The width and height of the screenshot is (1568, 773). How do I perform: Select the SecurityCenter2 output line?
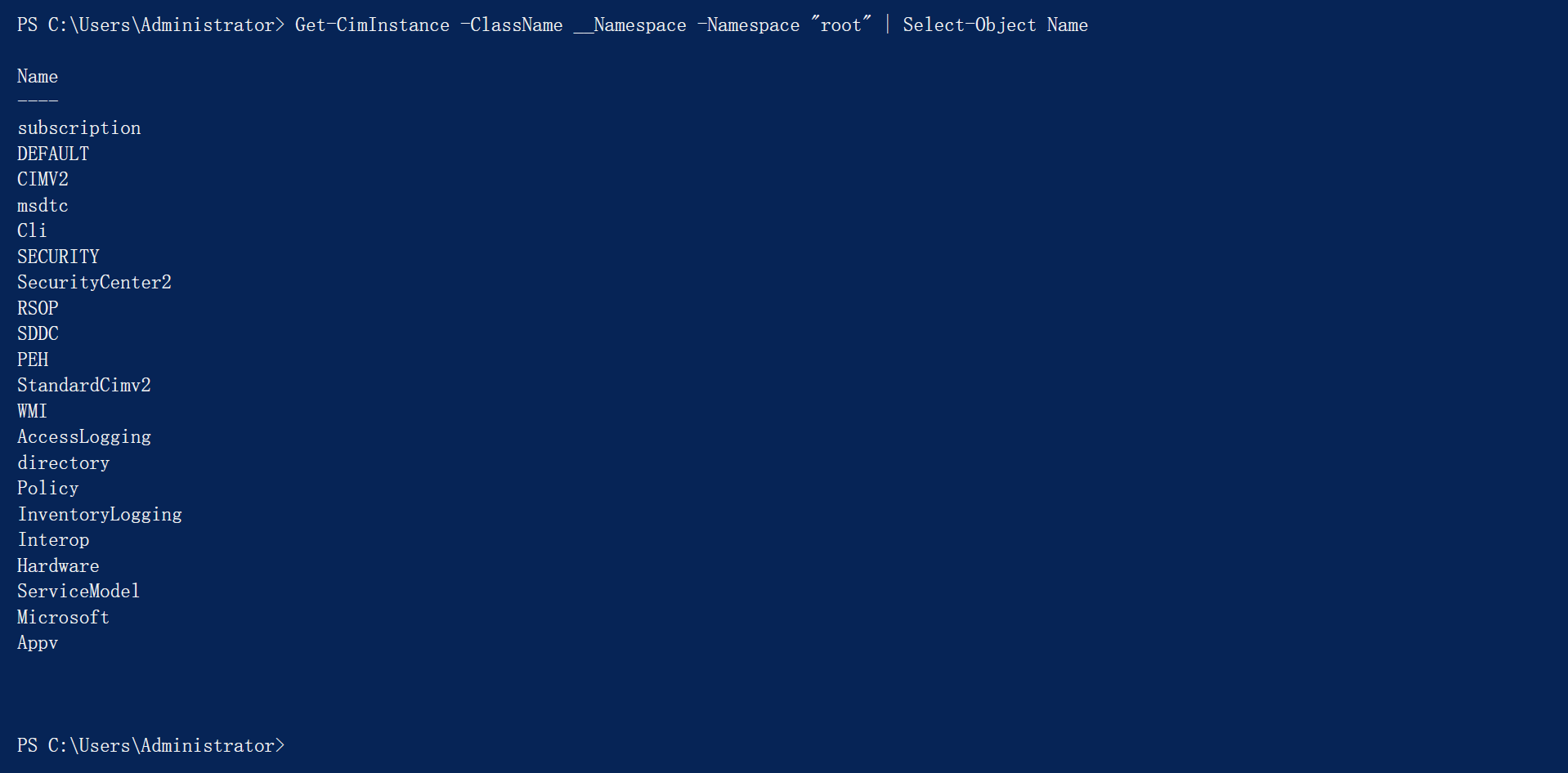click(x=94, y=283)
